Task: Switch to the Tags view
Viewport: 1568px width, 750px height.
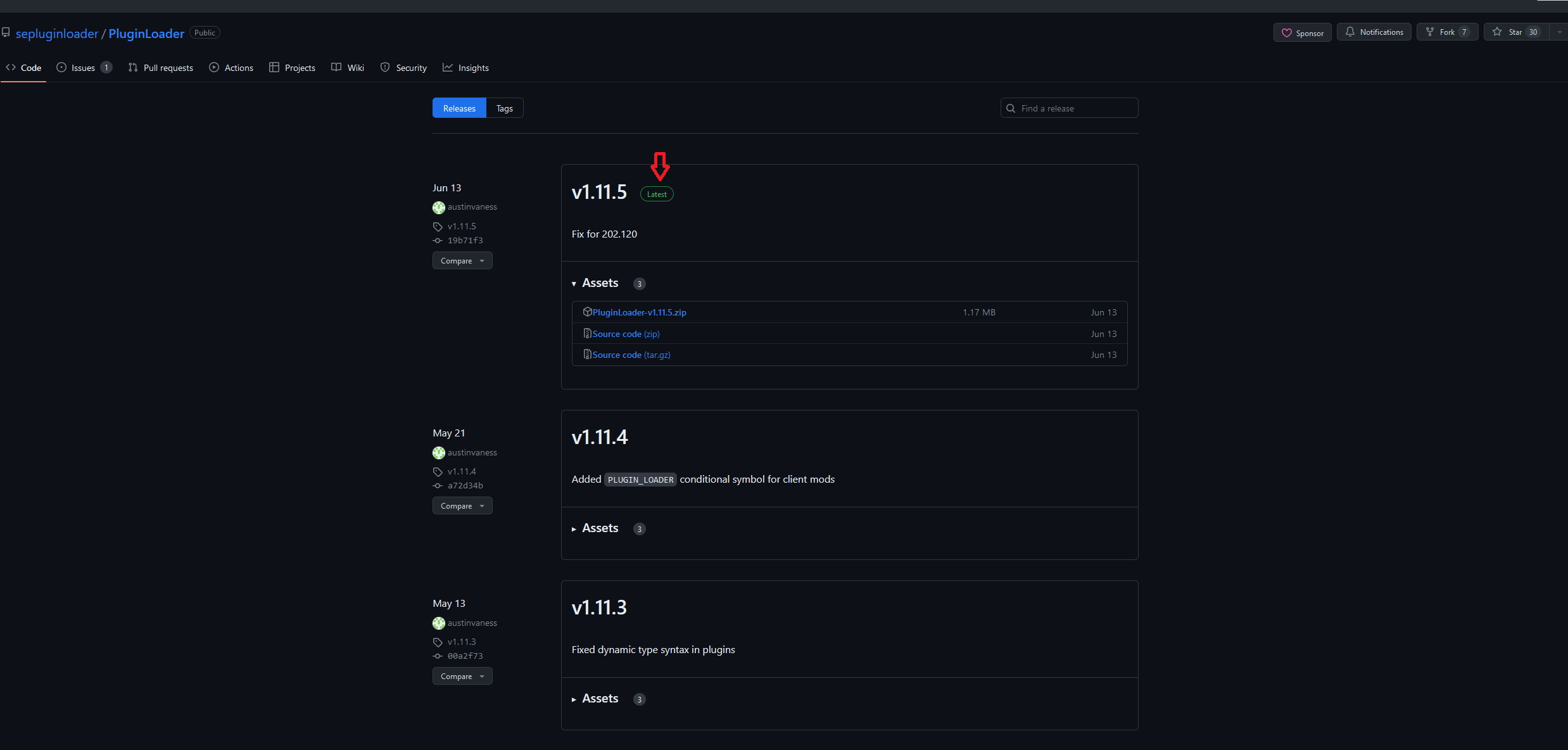Action: pyautogui.click(x=505, y=108)
